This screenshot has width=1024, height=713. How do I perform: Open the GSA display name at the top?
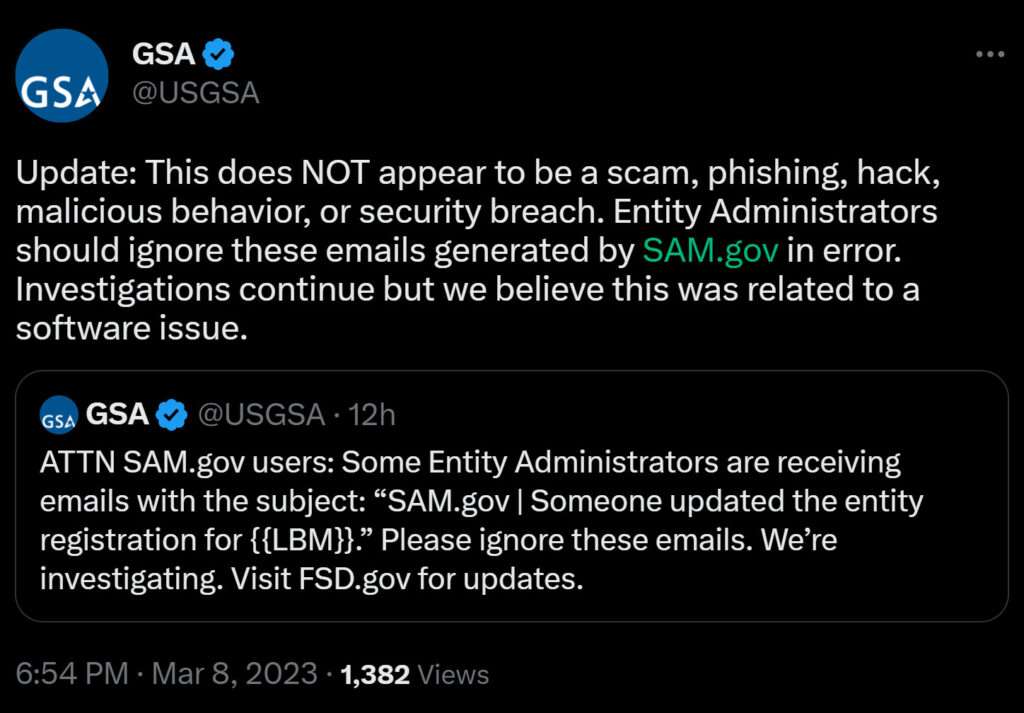tap(164, 54)
